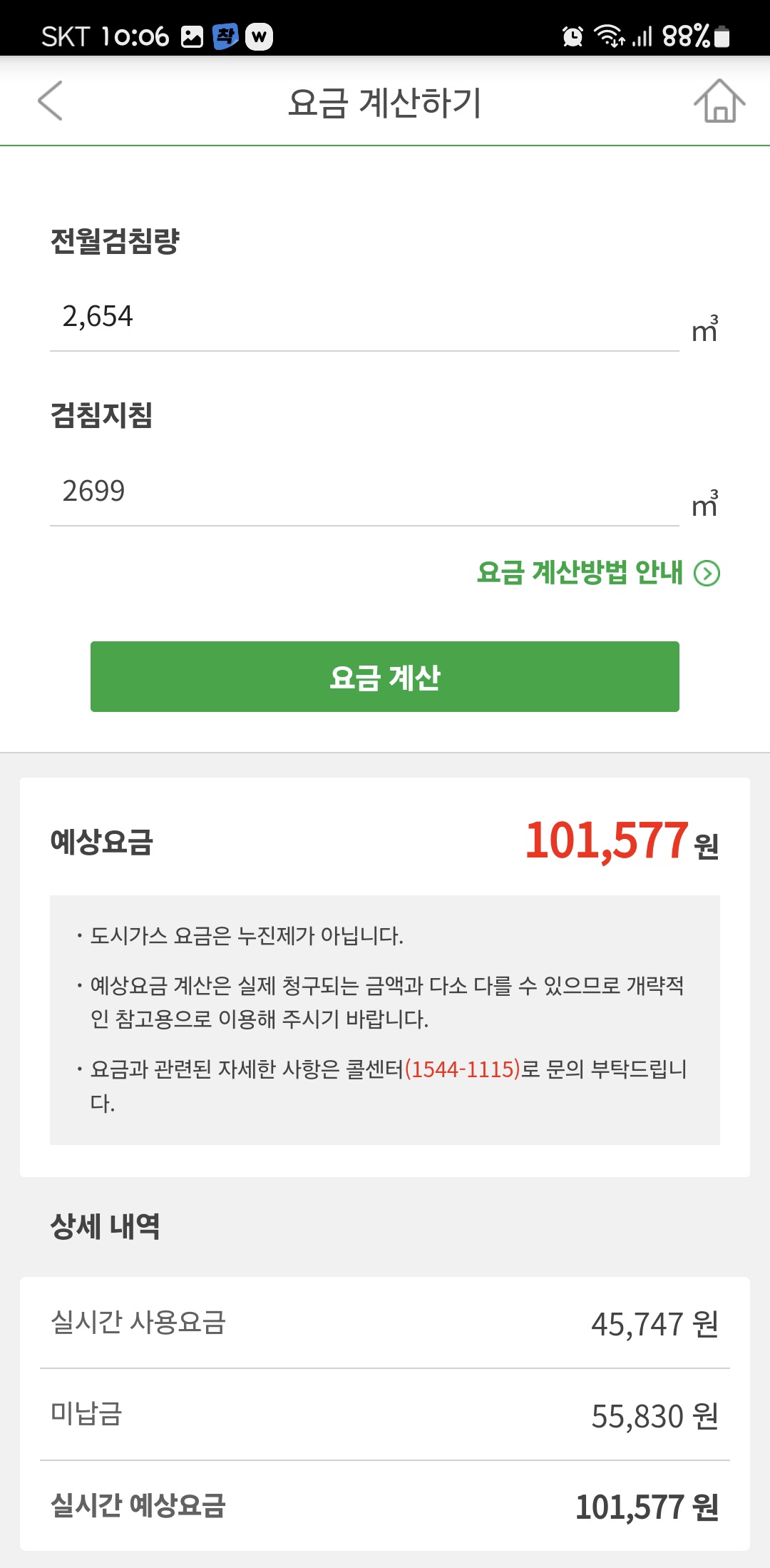Screen dimensions: 770x1568
Task: Tap the alarm icon in status bar
Action: [573, 36]
